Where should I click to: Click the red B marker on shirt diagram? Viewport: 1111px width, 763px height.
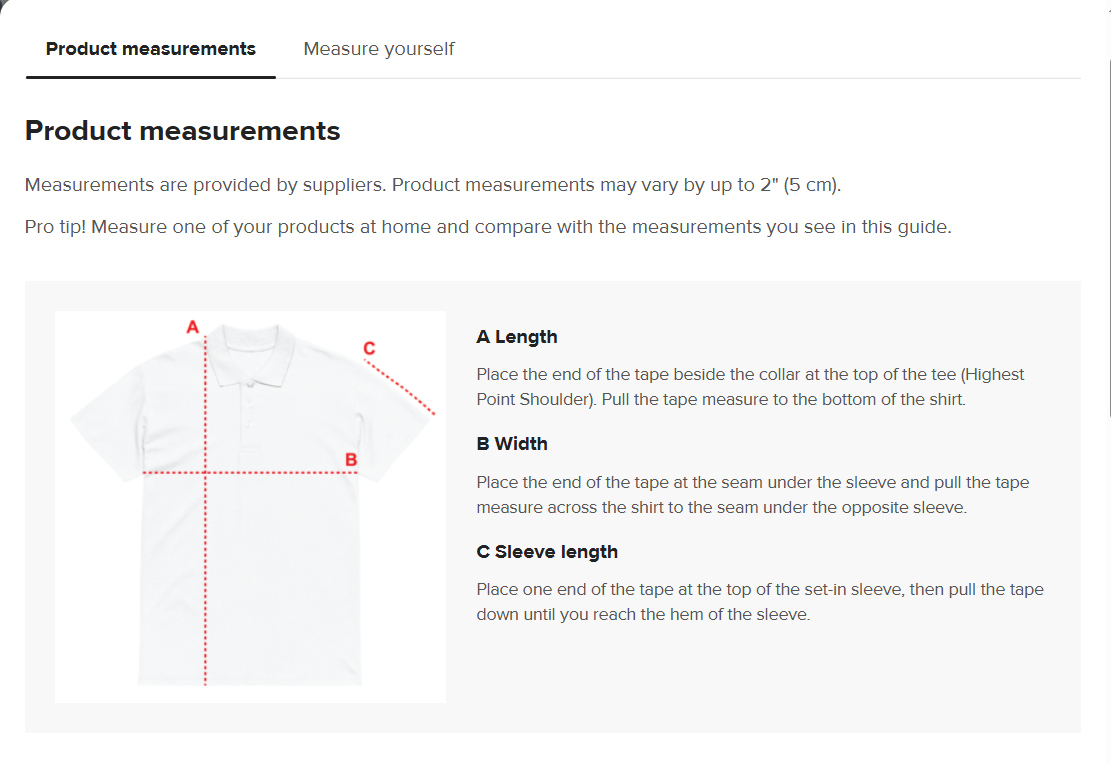pos(351,459)
